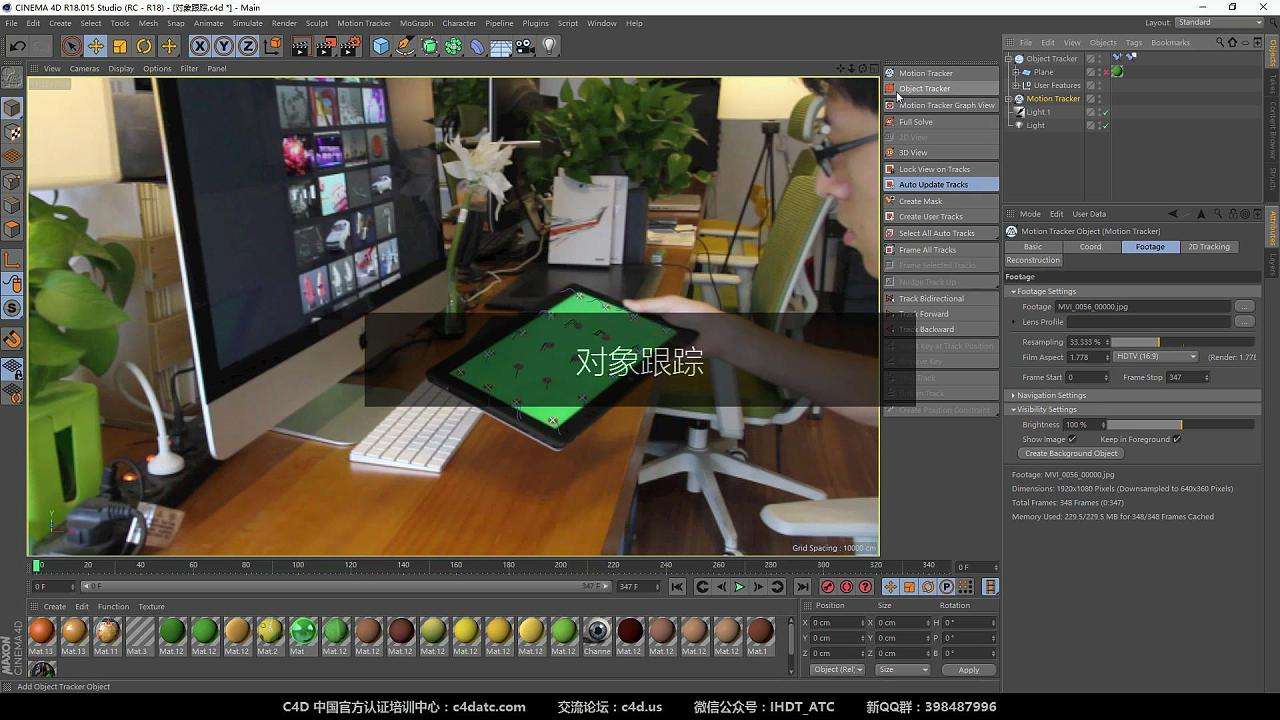Screen dimensions: 1280x720
Task: Switch the coordinate system icon
Action: tap(273, 46)
